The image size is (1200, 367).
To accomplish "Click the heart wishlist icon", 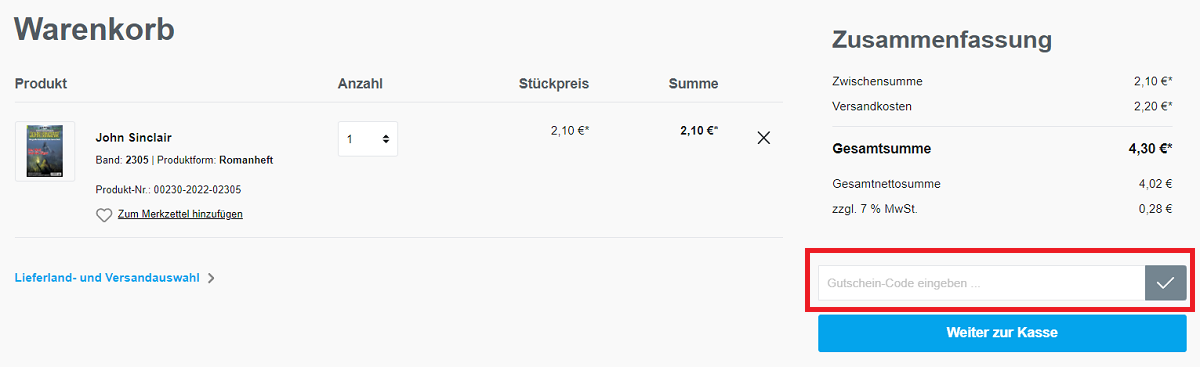I will (104, 214).
